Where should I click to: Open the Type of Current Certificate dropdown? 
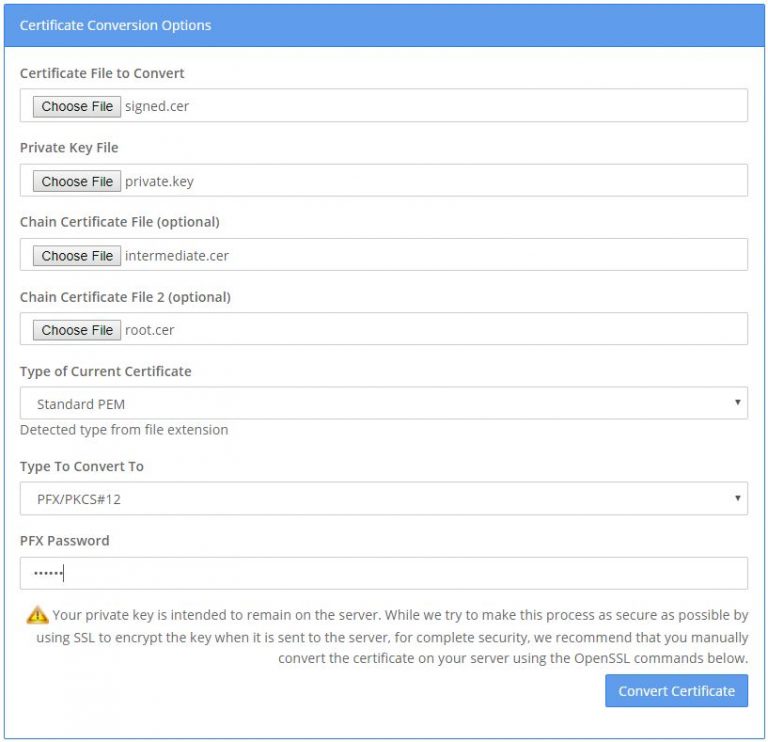(384, 403)
